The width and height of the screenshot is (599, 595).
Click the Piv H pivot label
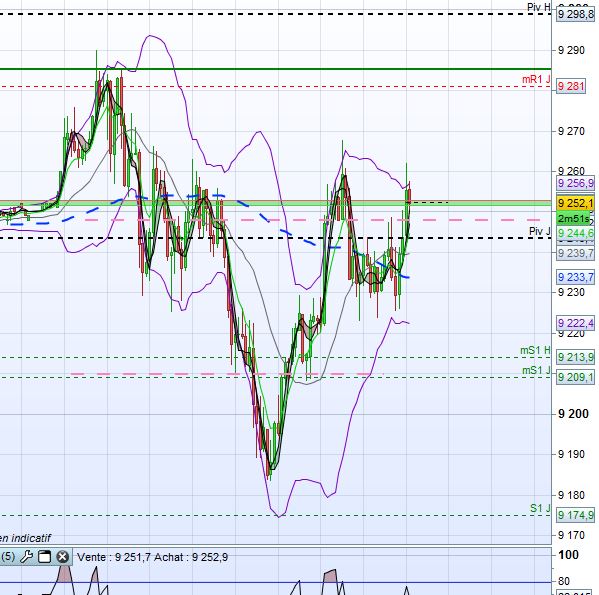point(539,7)
